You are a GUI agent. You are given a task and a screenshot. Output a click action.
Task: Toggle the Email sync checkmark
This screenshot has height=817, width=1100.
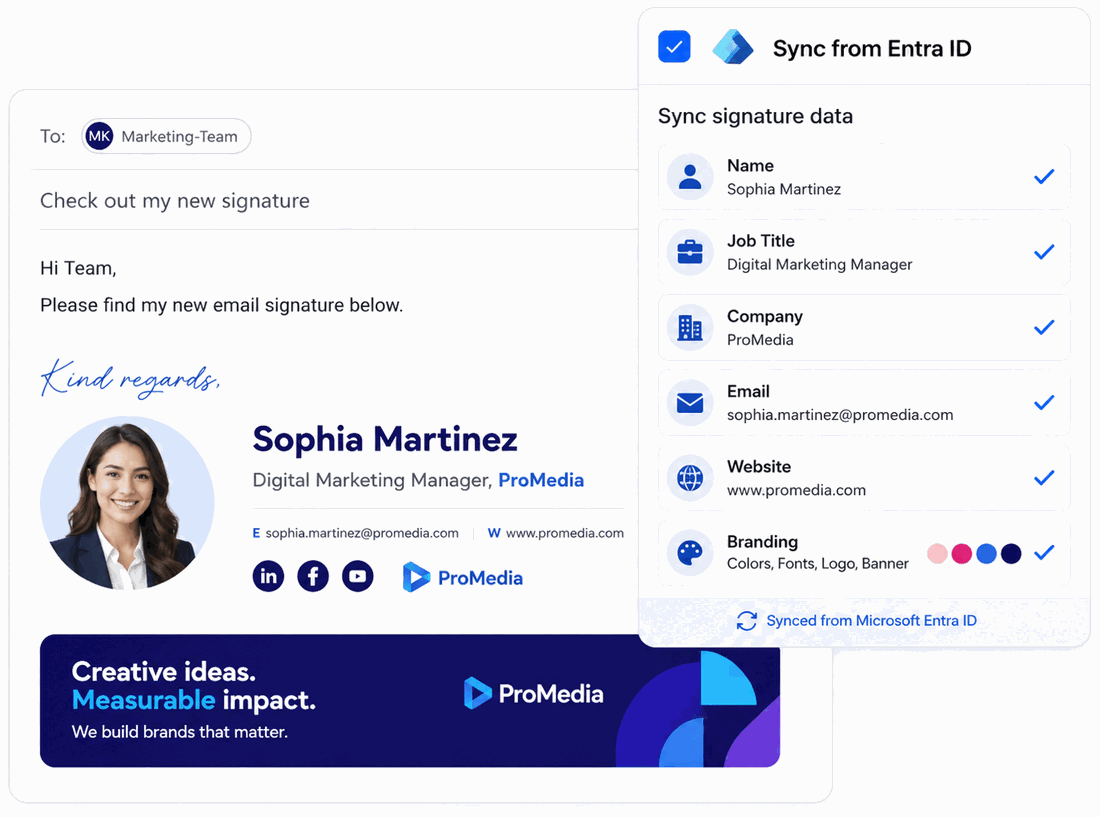1044,403
